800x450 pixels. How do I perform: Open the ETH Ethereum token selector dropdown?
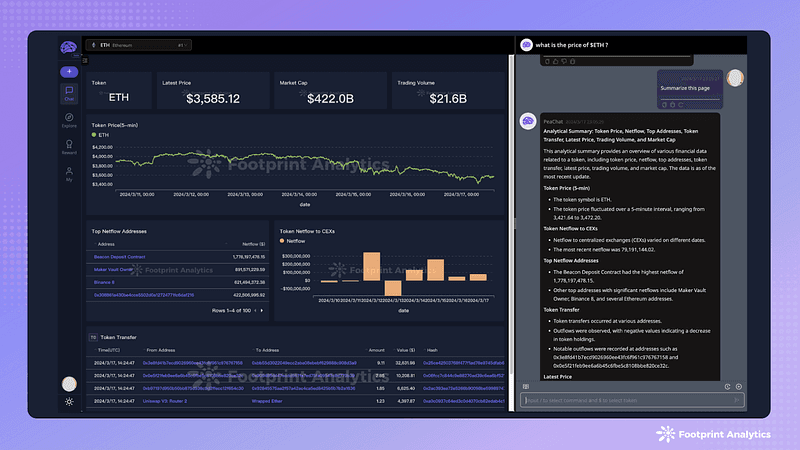pos(139,45)
